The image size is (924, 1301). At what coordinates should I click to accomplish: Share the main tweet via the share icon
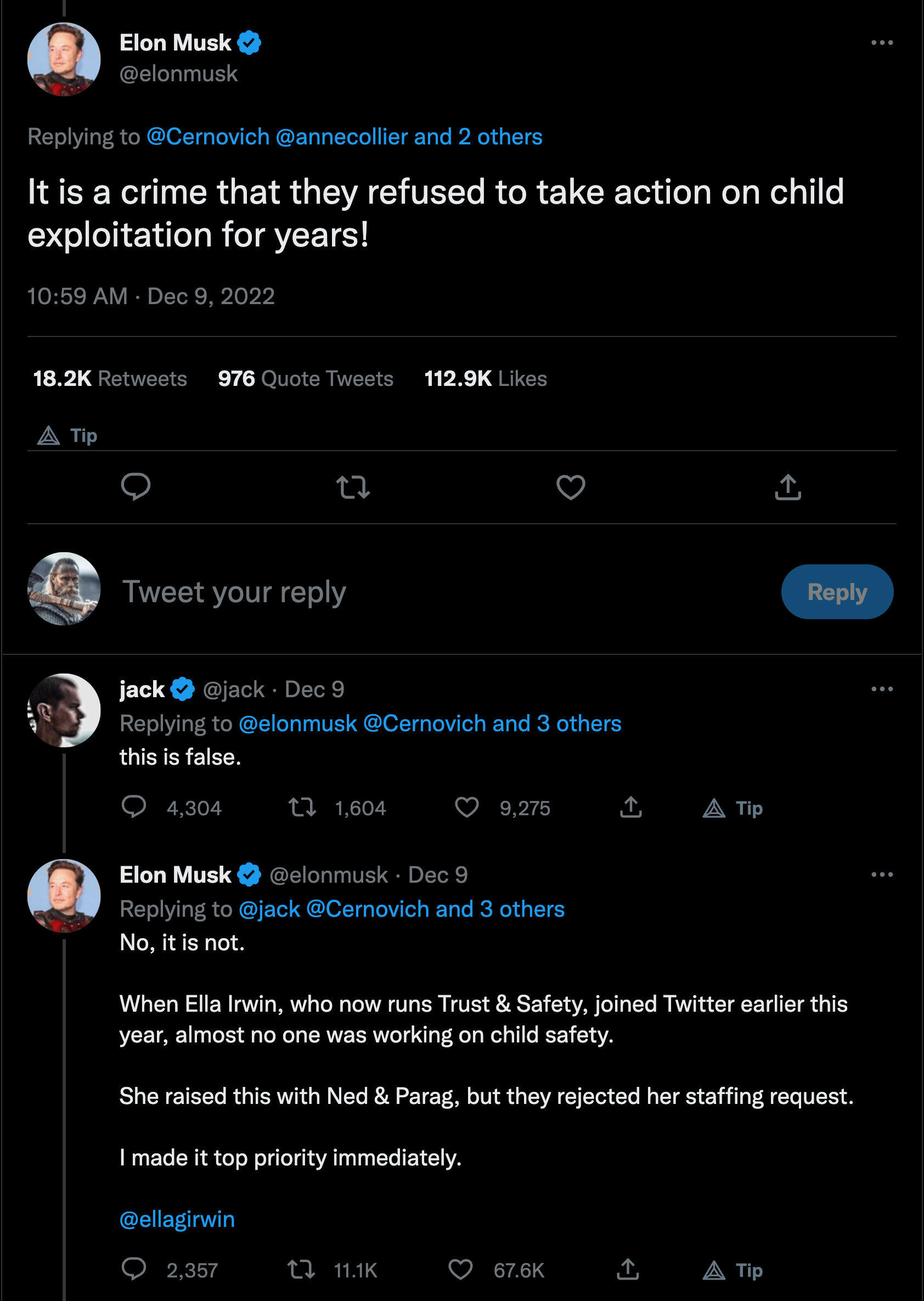(x=787, y=487)
